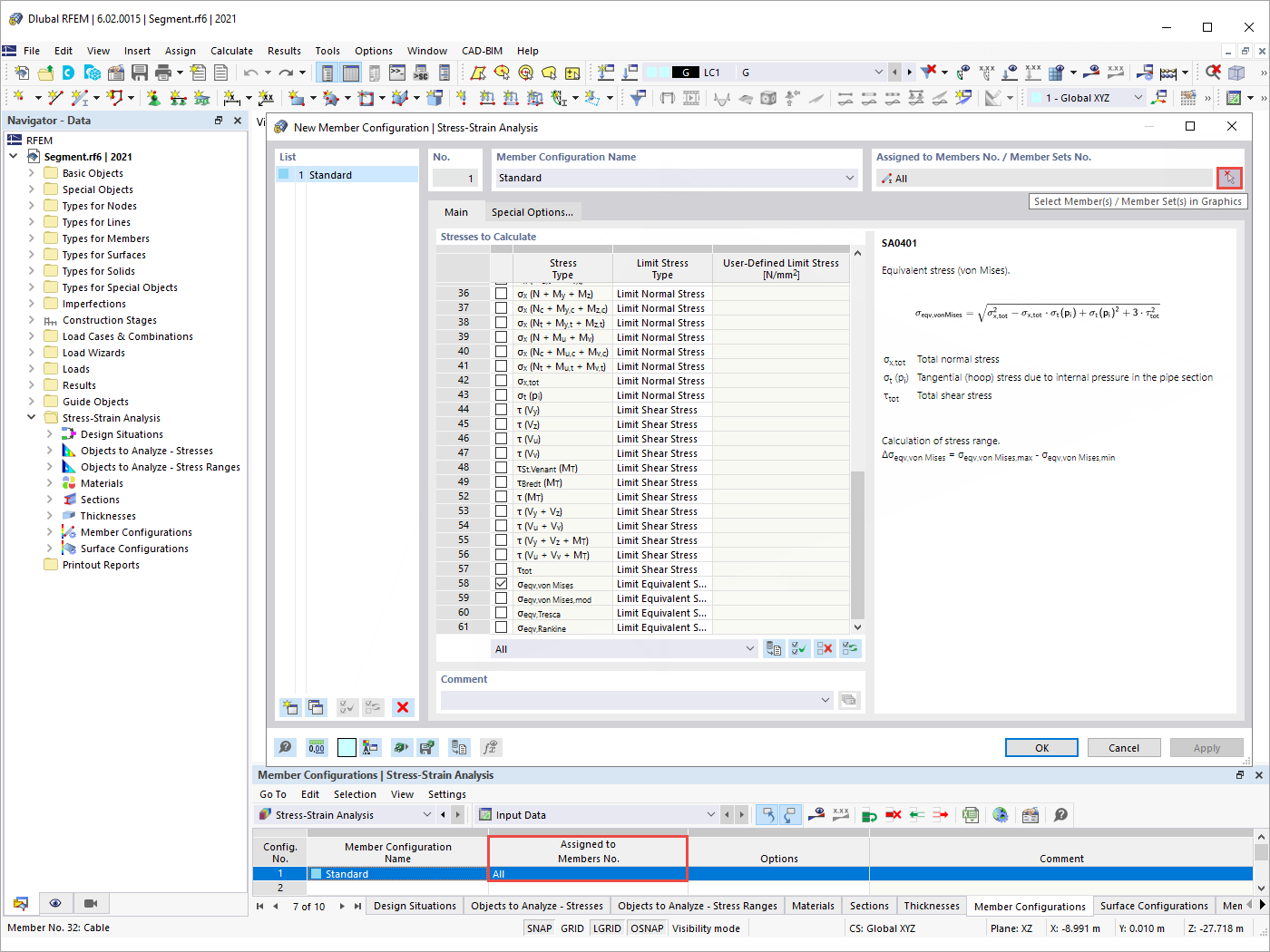Click the Cancel button
Screen dimensions: 1270x952
1124,748
